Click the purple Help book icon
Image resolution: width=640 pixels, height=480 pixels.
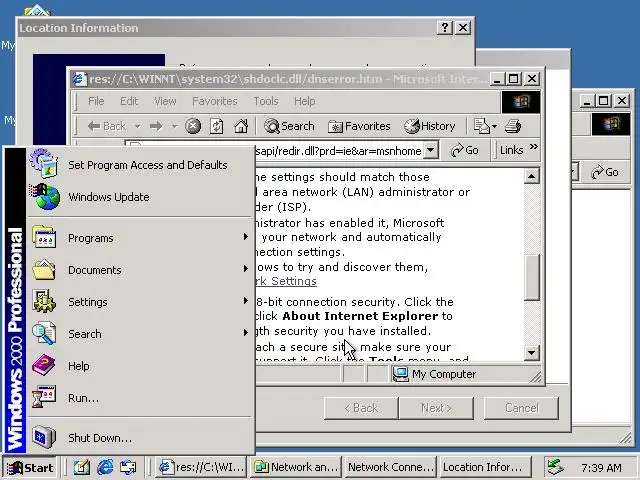click(44, 365)
